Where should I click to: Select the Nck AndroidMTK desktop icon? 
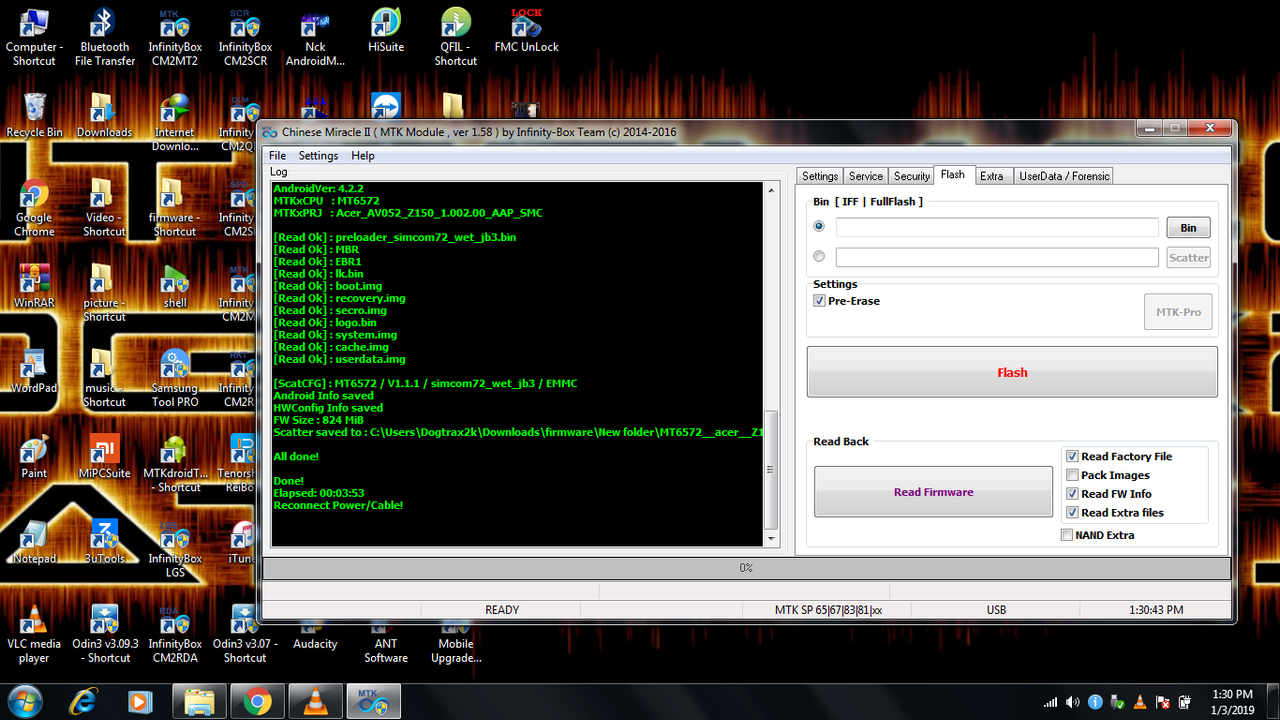click(315, 38)
